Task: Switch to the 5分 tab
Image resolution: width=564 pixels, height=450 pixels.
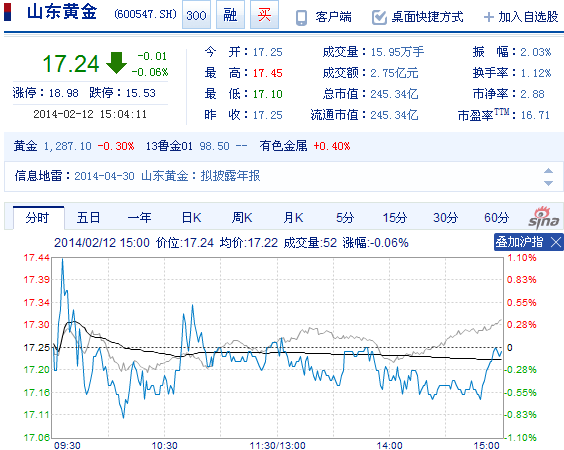Action: 345,218
